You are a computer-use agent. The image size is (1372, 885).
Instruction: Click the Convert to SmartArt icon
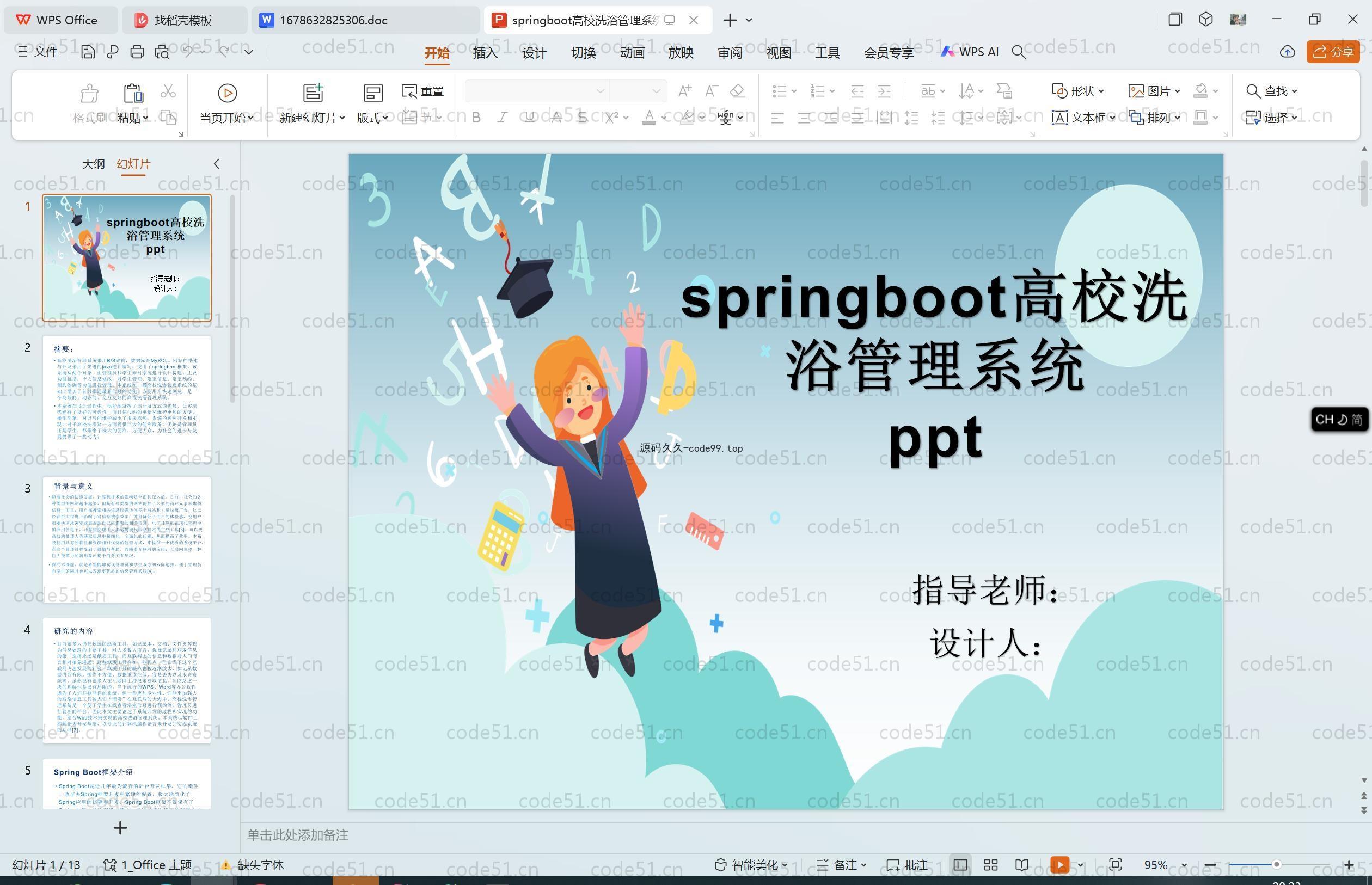click(1004, 91)
